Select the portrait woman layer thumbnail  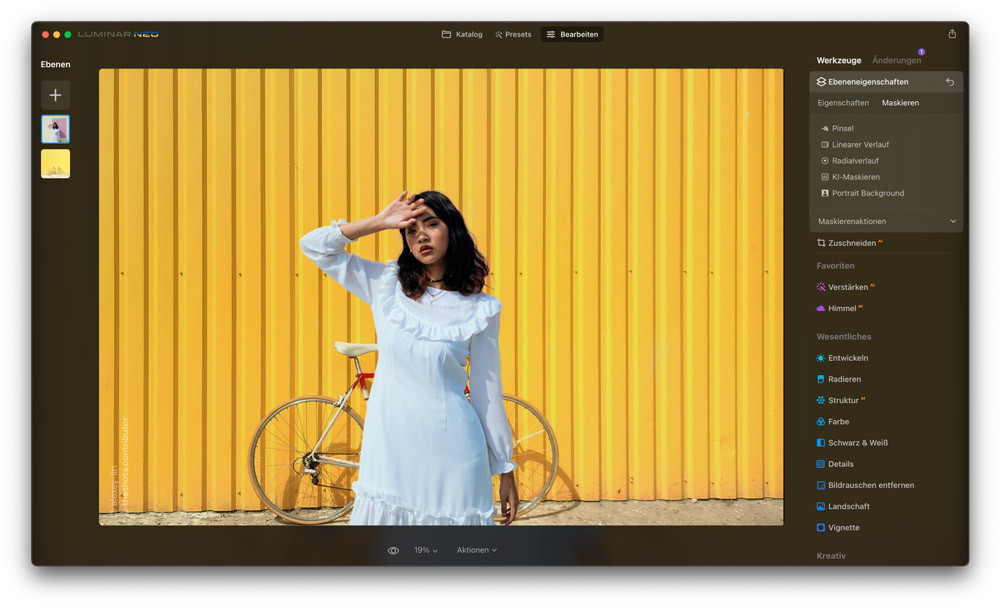coord(55,129)
